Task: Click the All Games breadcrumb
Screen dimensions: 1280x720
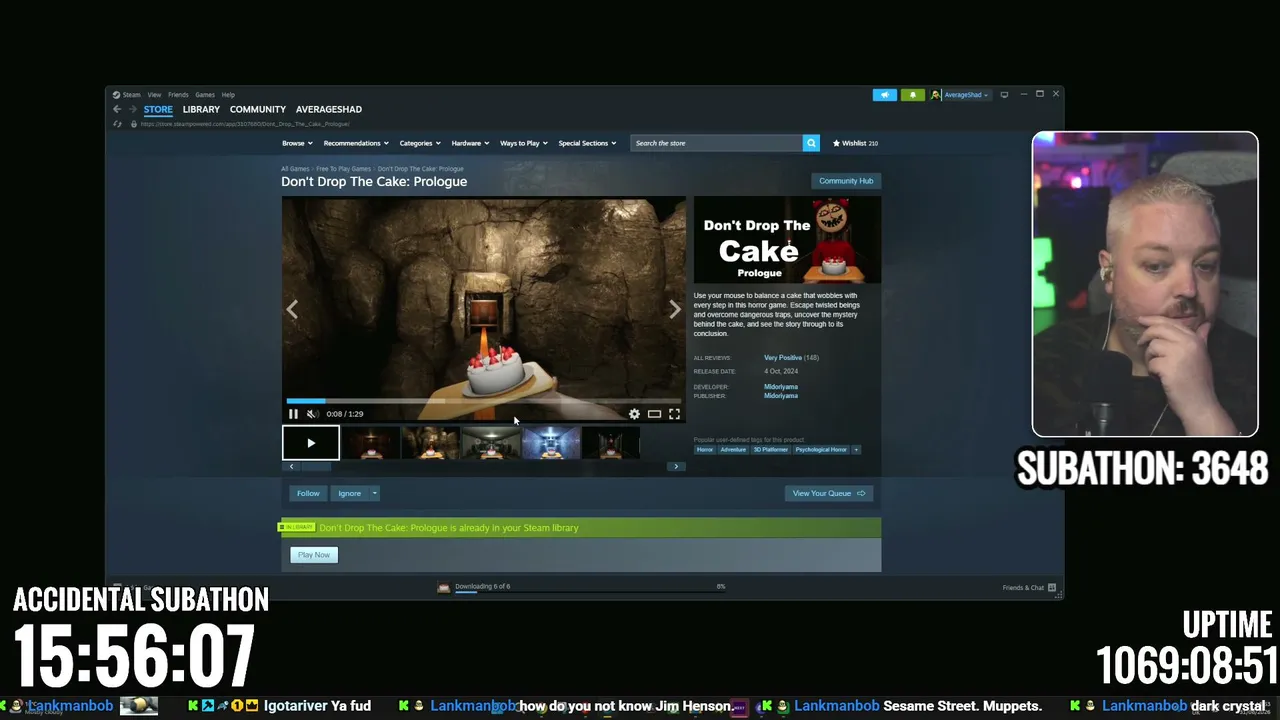Action: pyautogui.click(x=295, y=169)
